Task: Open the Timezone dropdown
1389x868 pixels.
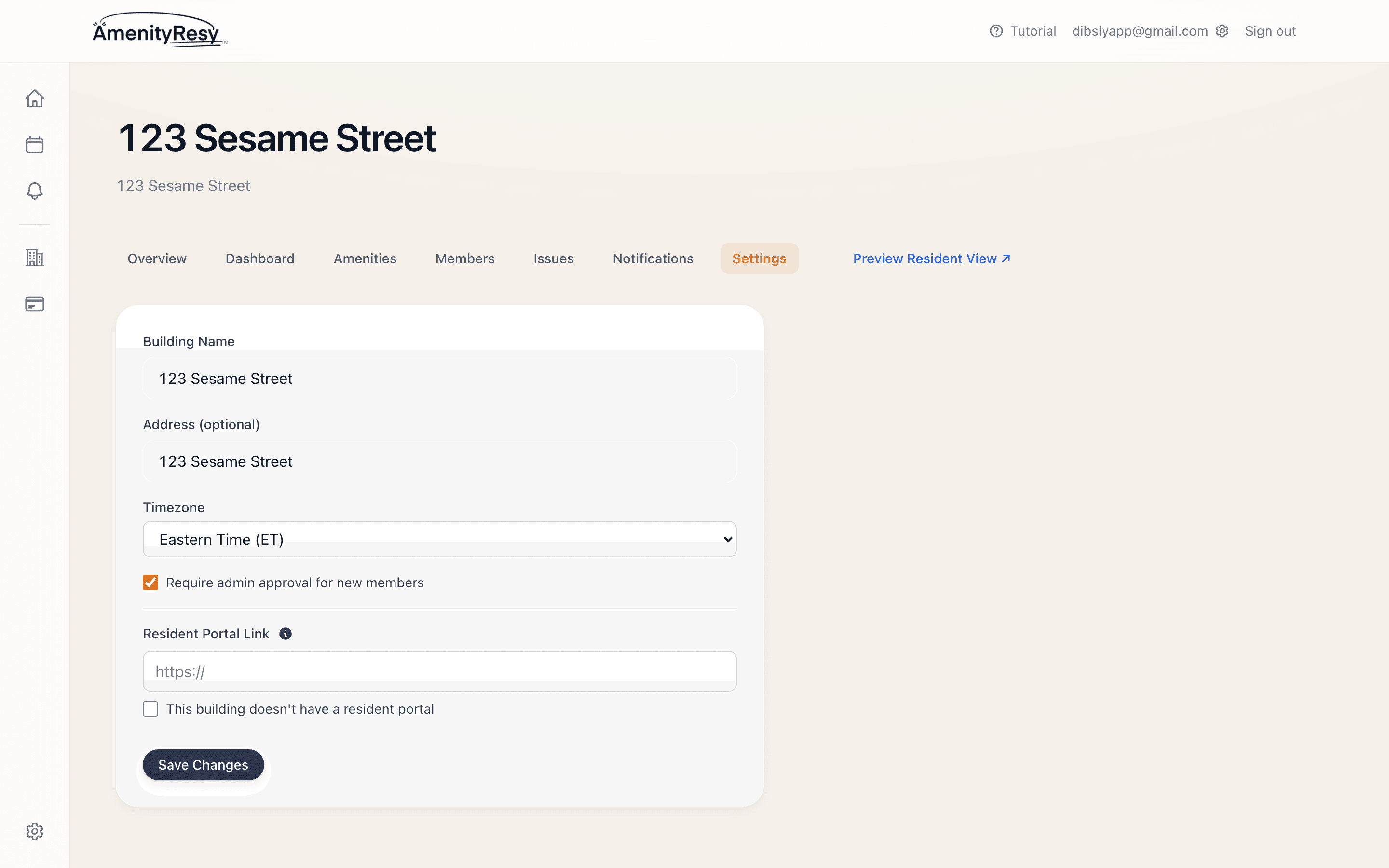Action: 440,539
